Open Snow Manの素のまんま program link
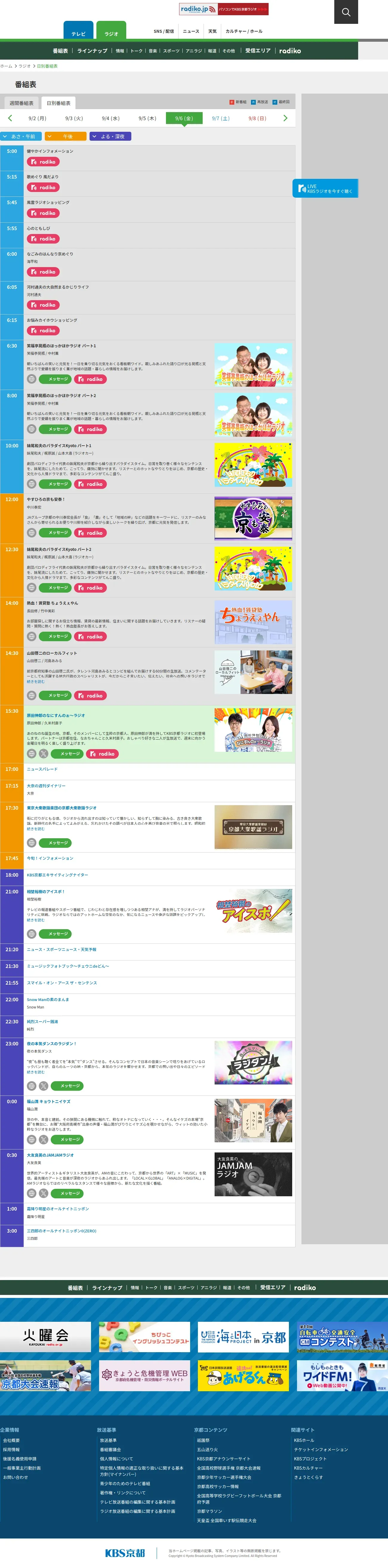This screenshot has width=388, height=1568. coord(48,999)
